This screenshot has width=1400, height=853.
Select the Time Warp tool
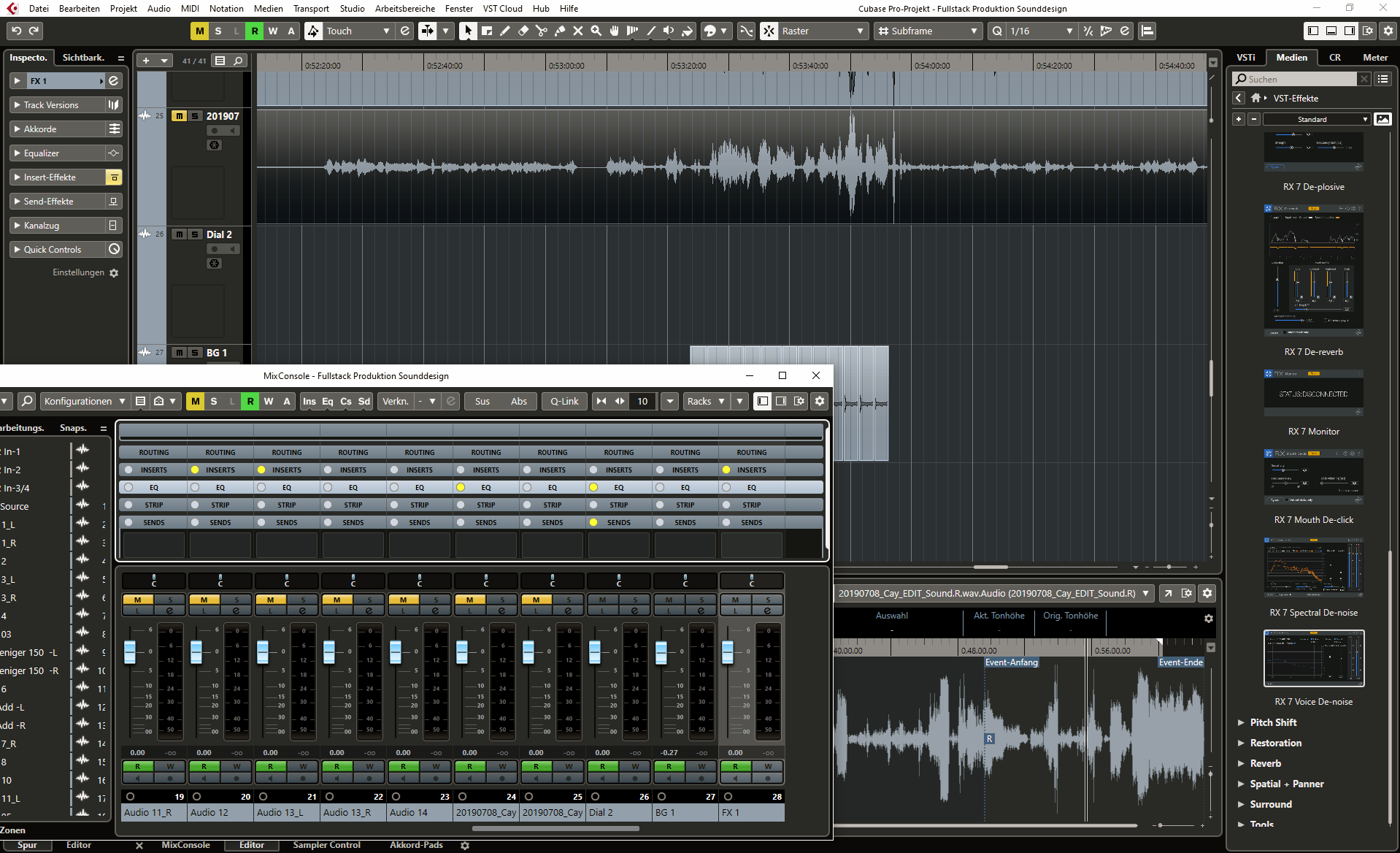click(x=632, y=31)
